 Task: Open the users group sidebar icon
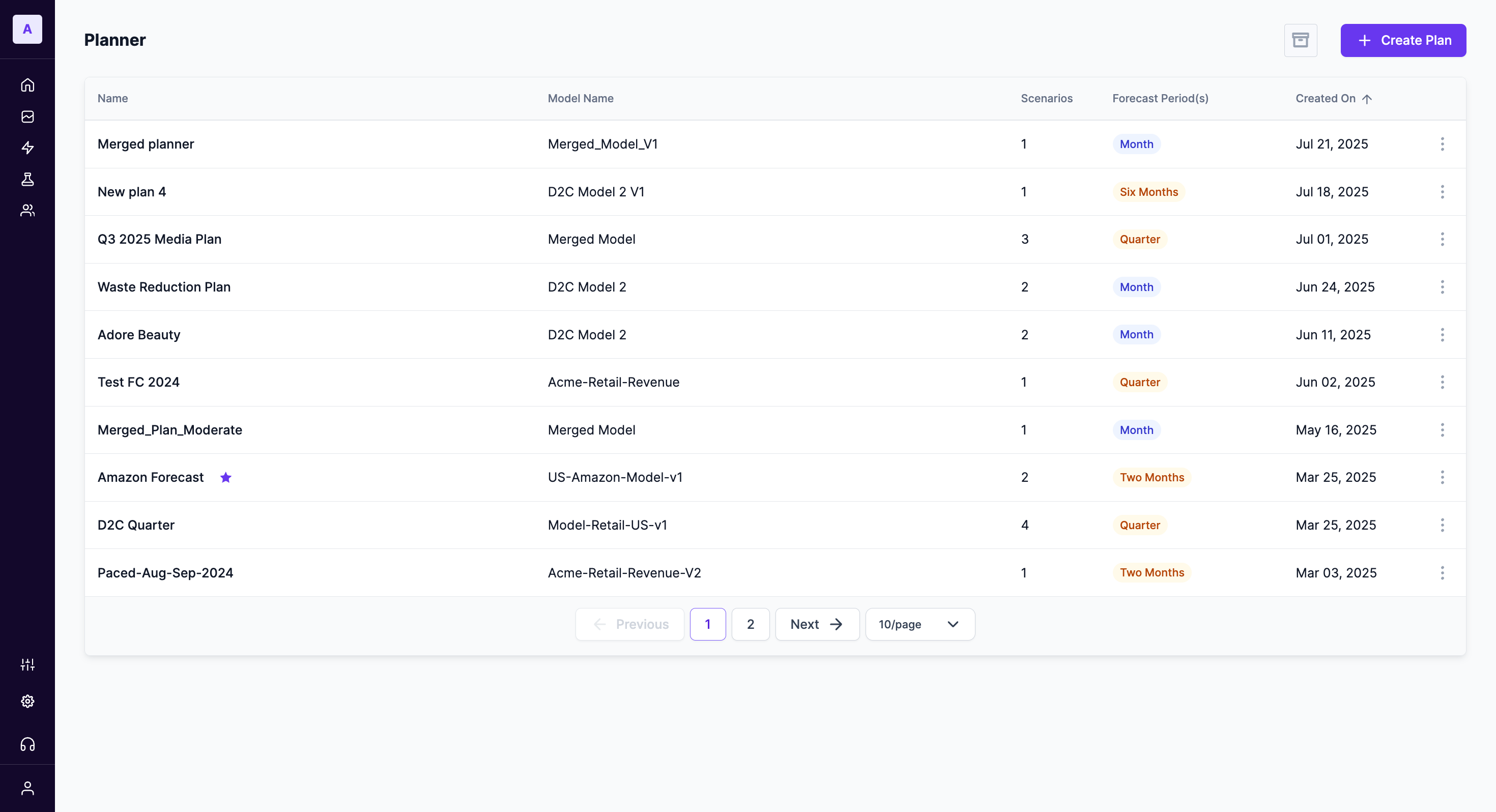[27, 210]
